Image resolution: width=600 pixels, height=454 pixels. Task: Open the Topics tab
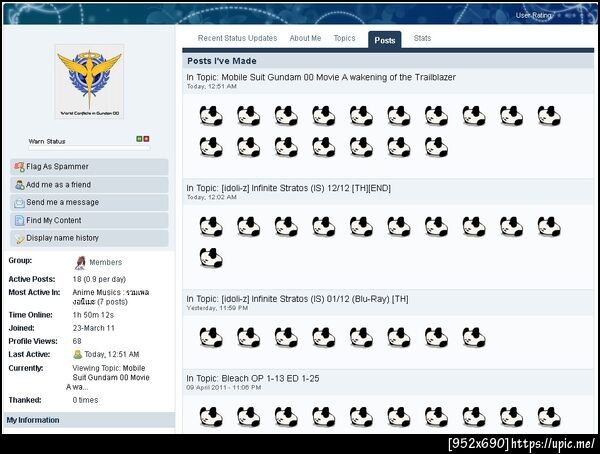344,38
